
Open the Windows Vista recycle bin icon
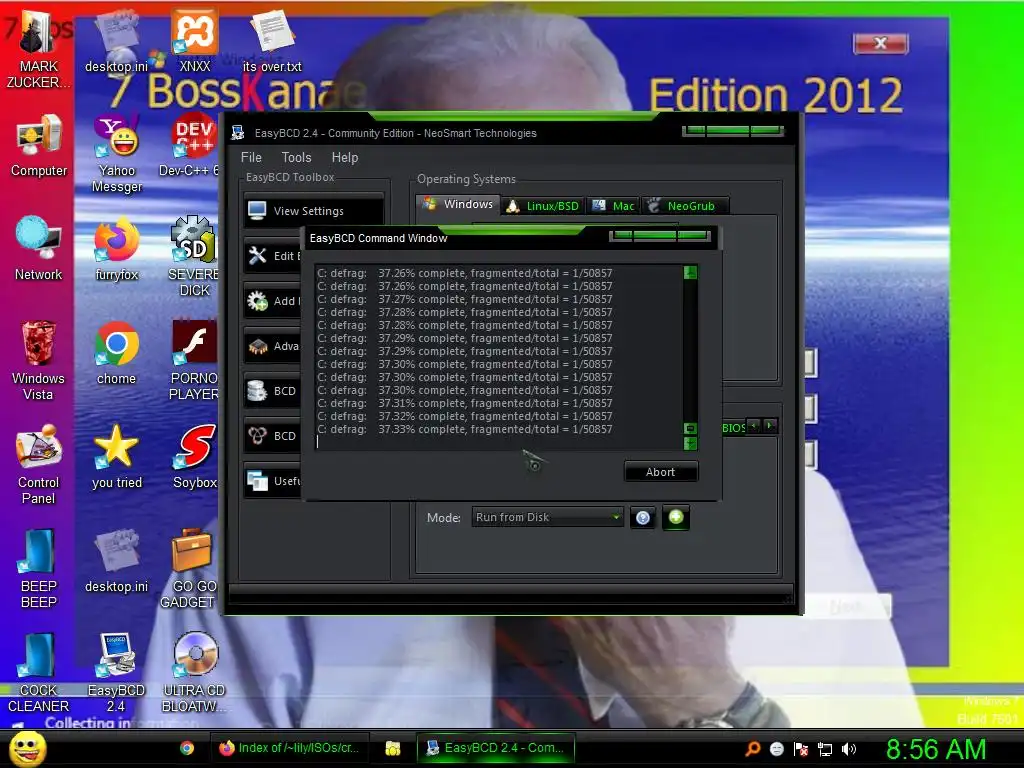(39, 360)
